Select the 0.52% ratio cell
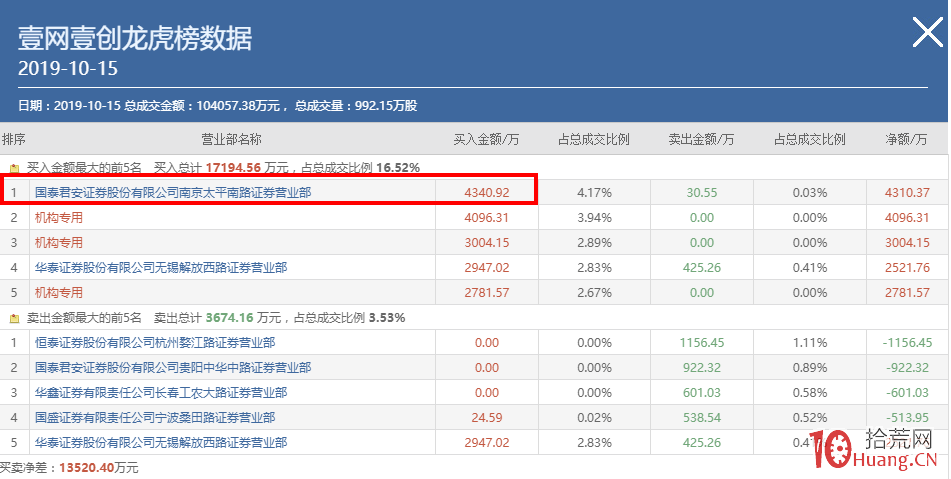This screenshot has width=951, height=479. pyautogui.click(x=810, y=417)
